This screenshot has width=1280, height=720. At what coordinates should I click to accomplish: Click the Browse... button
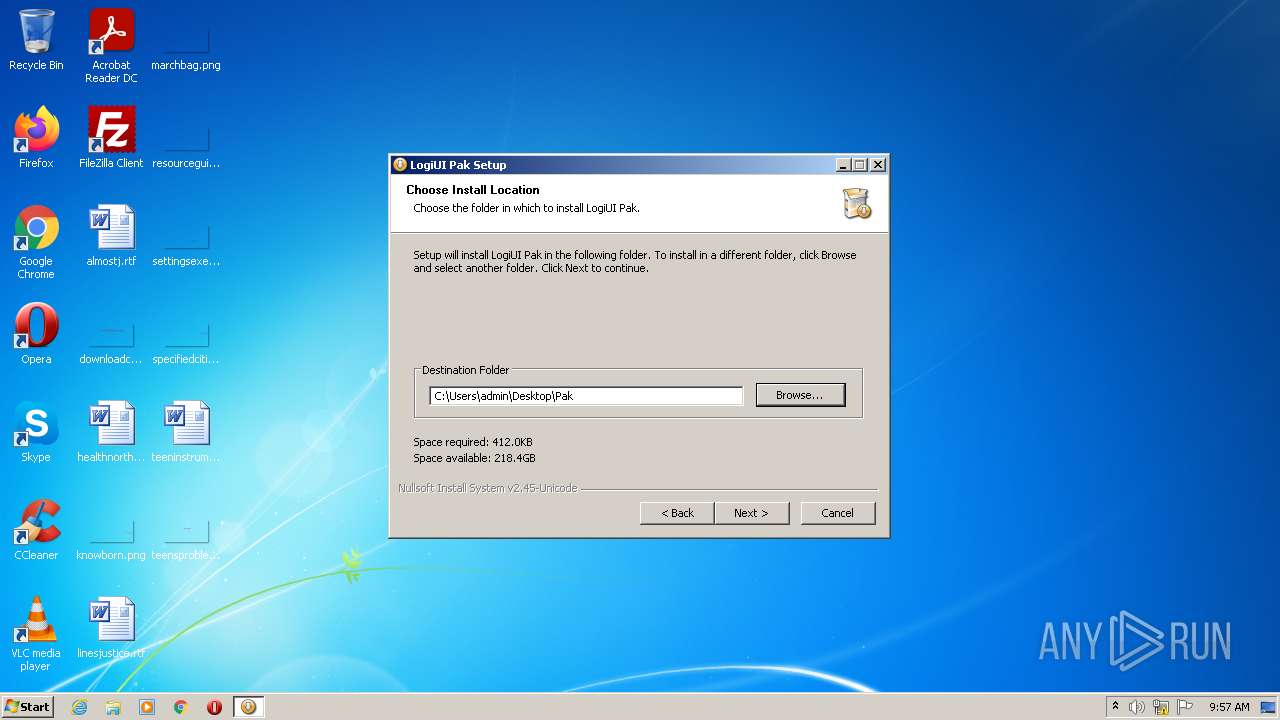[x=800, y=395]
